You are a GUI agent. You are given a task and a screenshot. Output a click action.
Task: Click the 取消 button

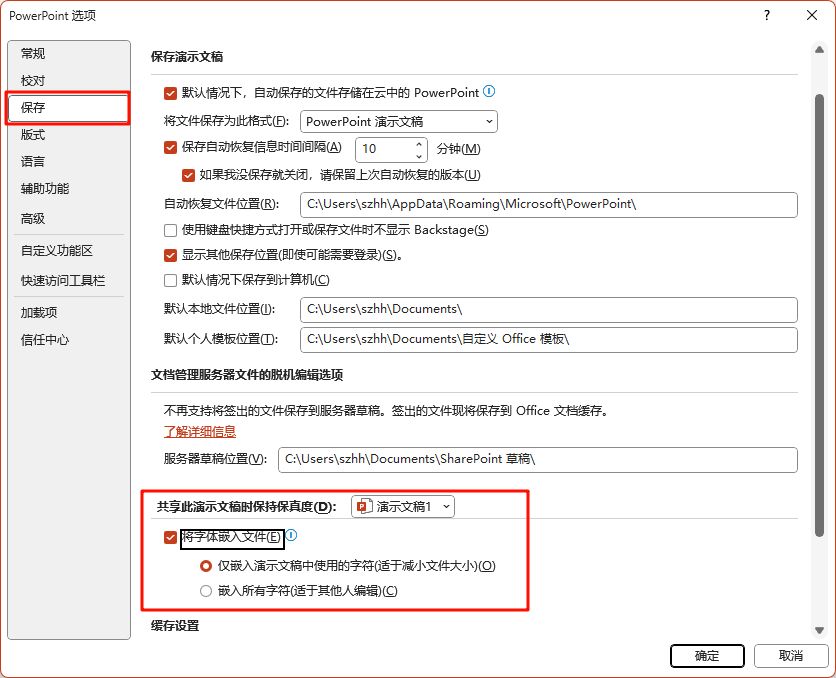click(x=791, y=656)
